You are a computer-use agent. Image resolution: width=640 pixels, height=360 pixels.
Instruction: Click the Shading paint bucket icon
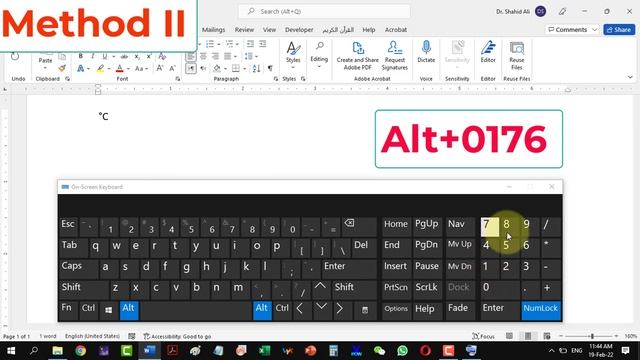pyautogui.click(x=217, y=68)
